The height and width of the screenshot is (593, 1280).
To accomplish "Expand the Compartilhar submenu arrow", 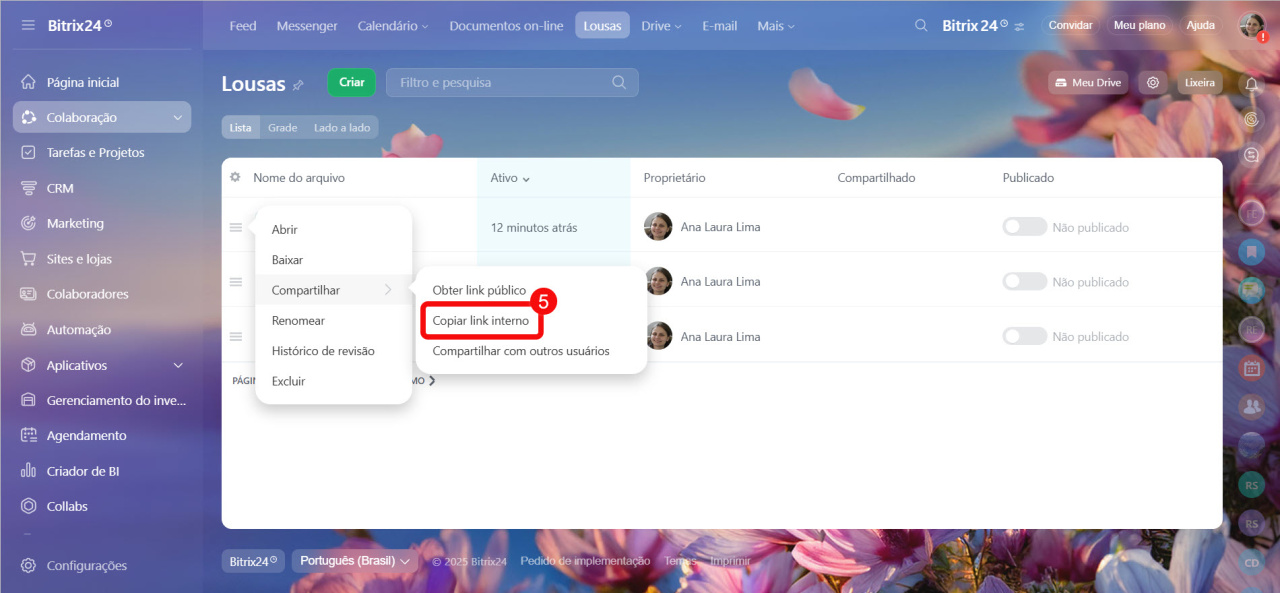I will point(388,290).
